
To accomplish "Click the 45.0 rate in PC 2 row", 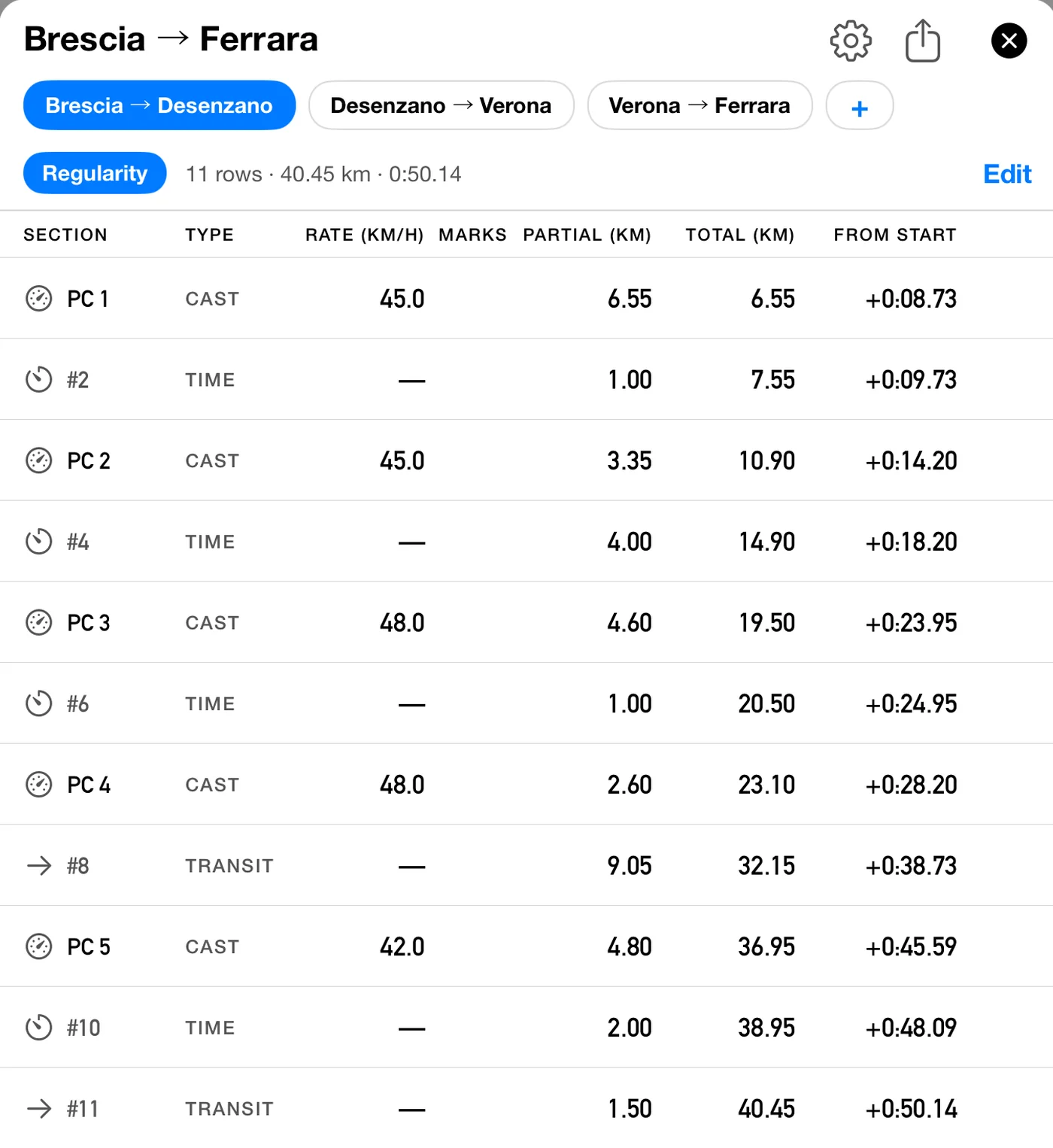I will coord(402,460).
